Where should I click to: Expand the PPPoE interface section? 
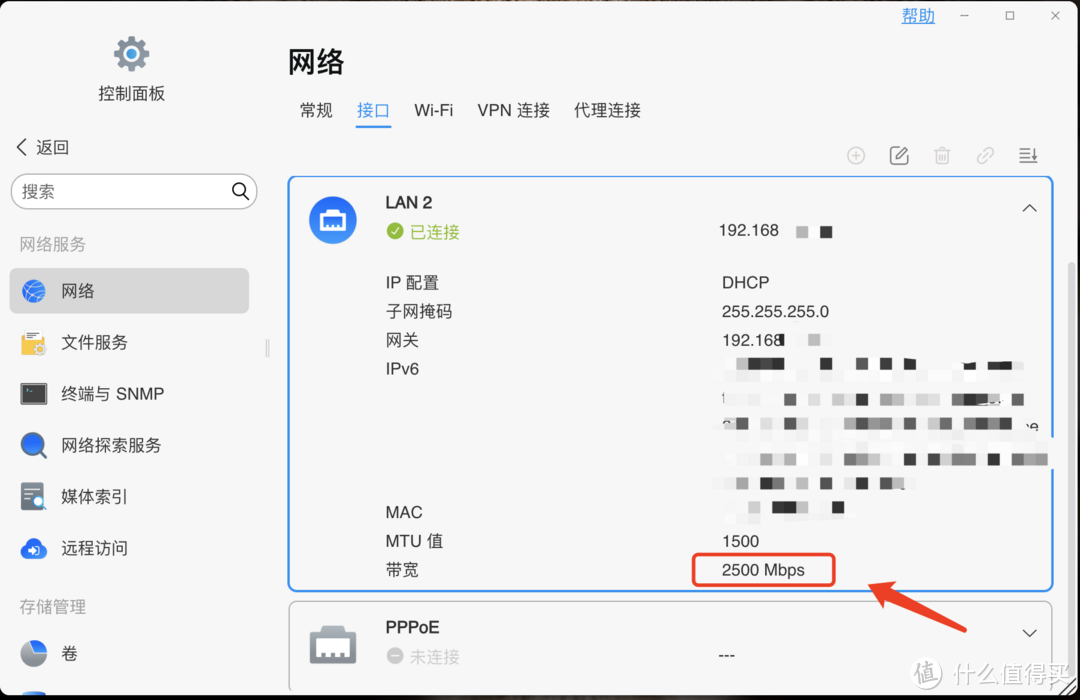(1029, 632)
